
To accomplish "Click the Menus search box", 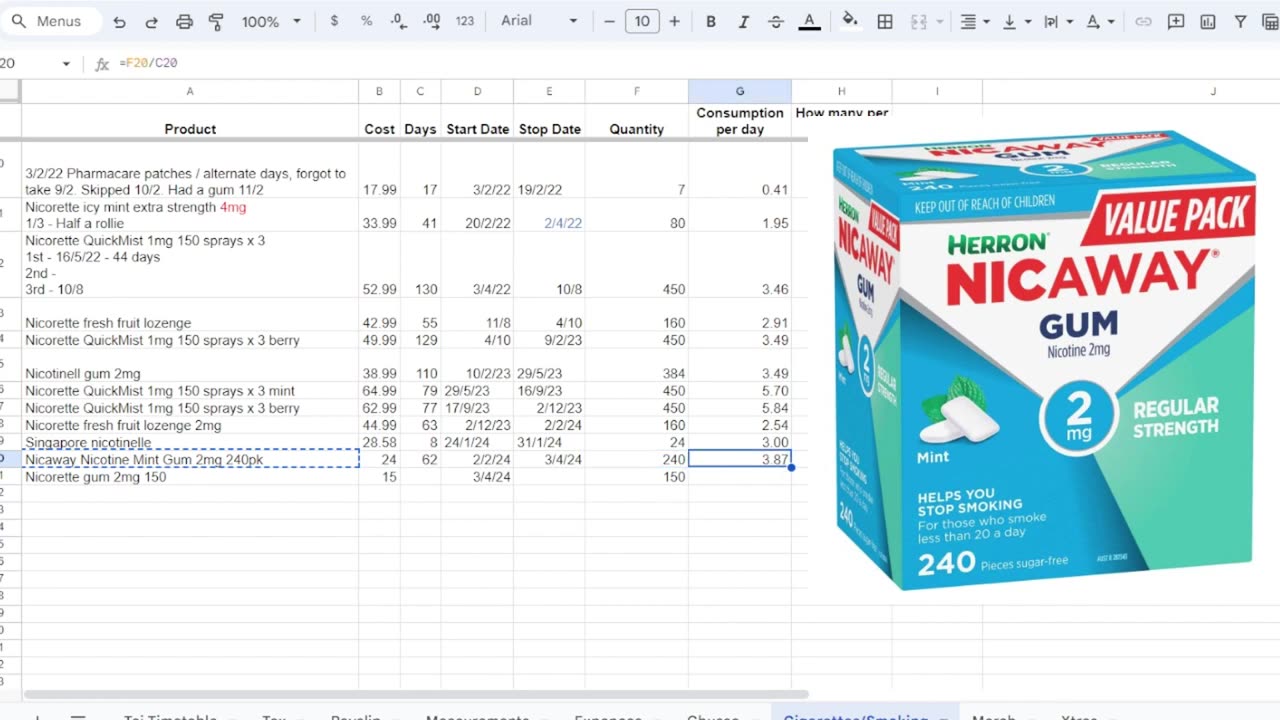I will click(x=50, y=21).
